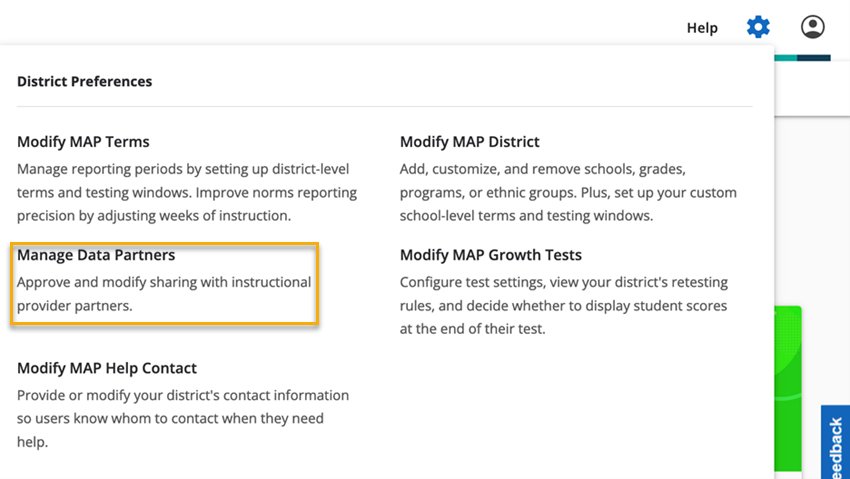
Task: Choose Modify MAP Growth Tests
Action: click(490, 256)
